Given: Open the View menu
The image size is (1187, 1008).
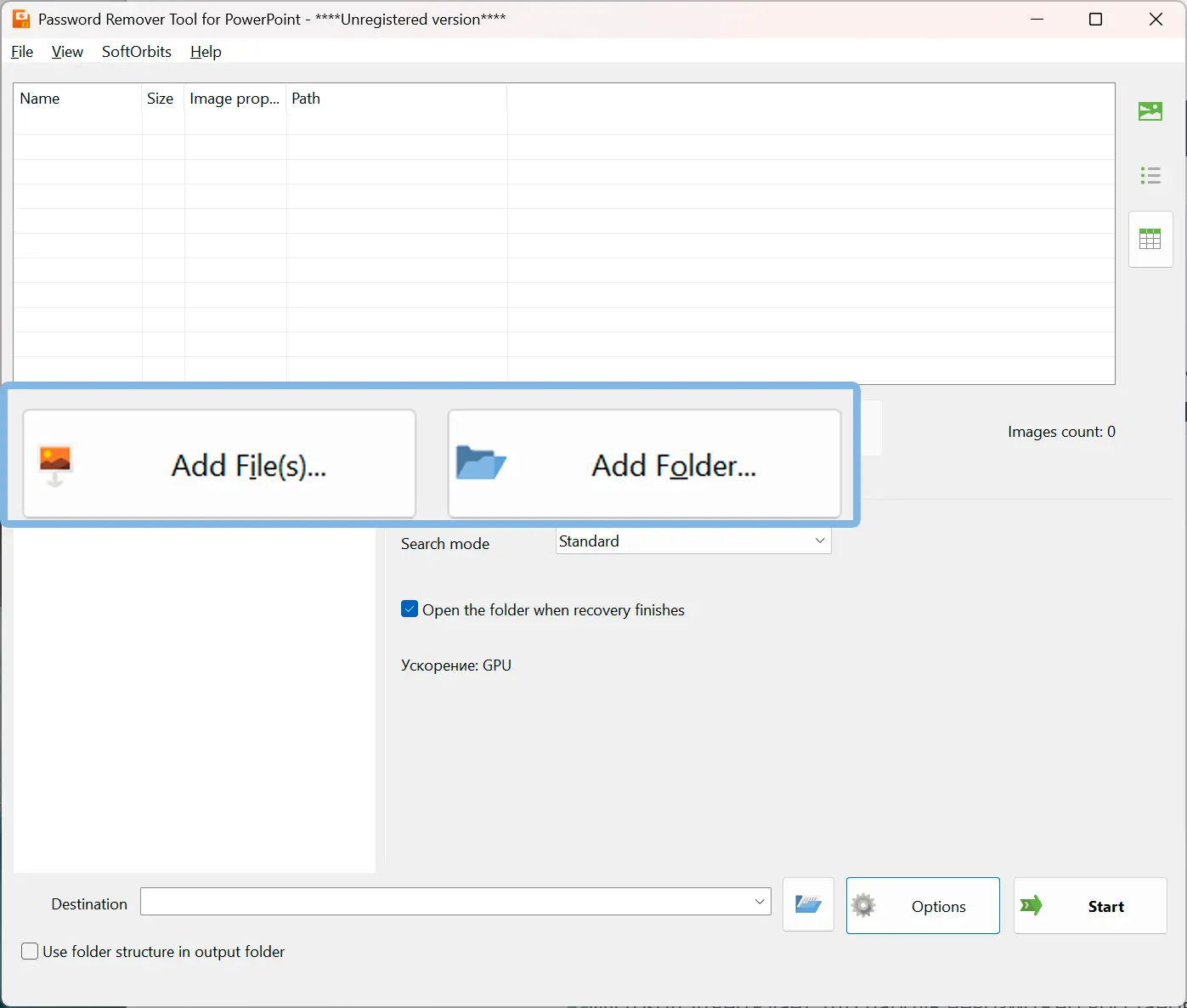Looking at the screenshot, I should click(x=67, y=52).
